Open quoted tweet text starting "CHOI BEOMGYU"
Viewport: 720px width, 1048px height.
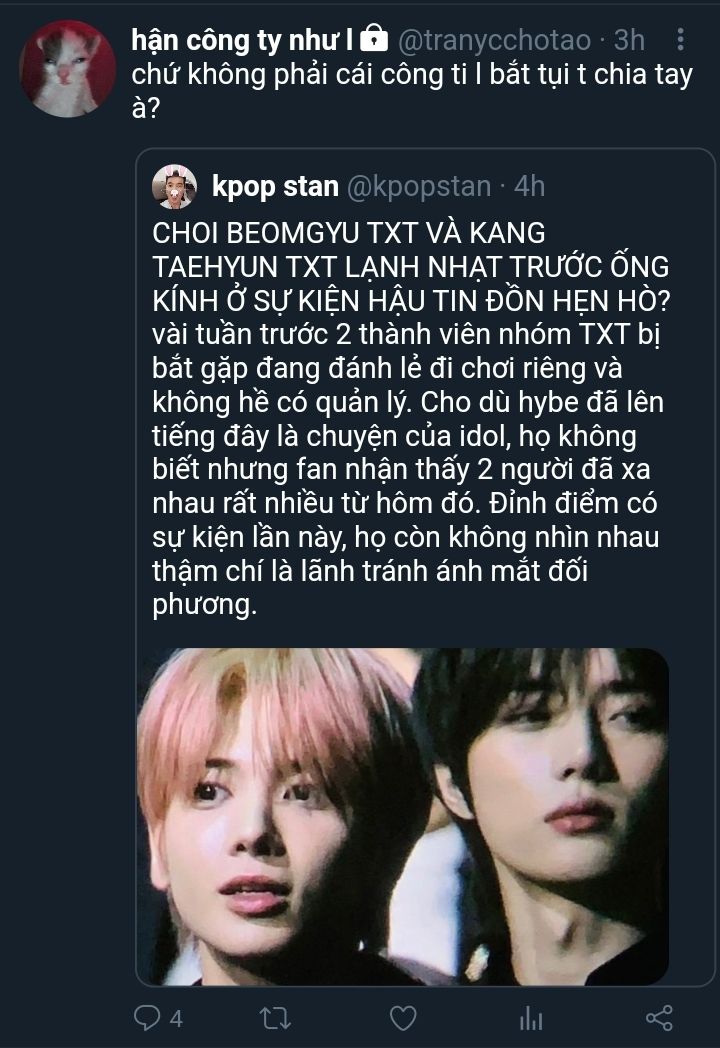tap(410, 418)
